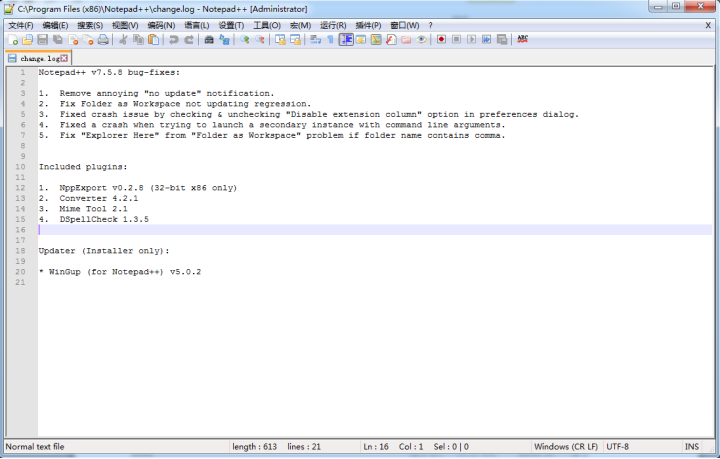Save the file with the floppy icon
Viewport: 720px width, 459px height.
click(x=43, y=40)
